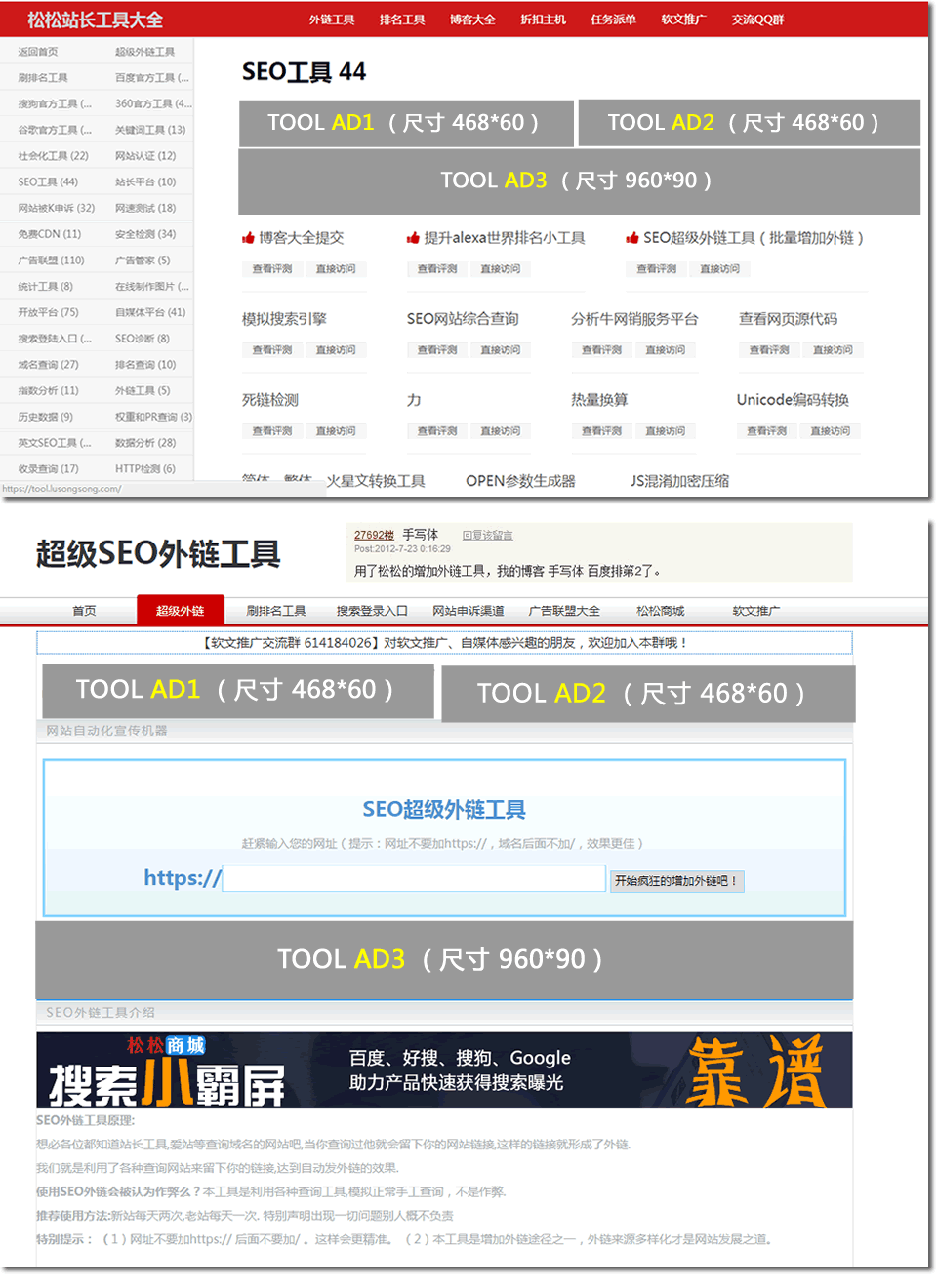Open 刷排名工具 sidebar category

[x=43, y=78]
